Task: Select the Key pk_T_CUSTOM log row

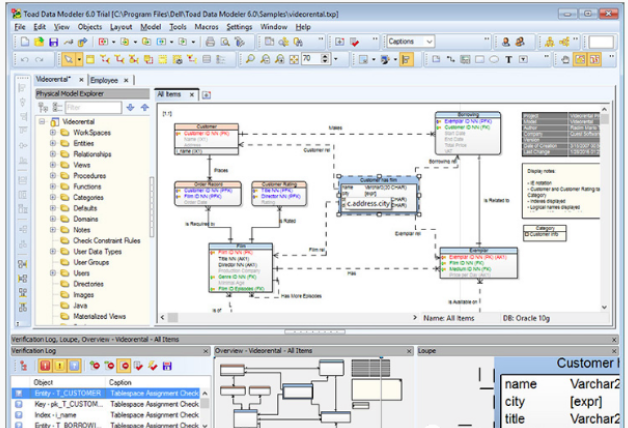Action: tap(106, 404)
